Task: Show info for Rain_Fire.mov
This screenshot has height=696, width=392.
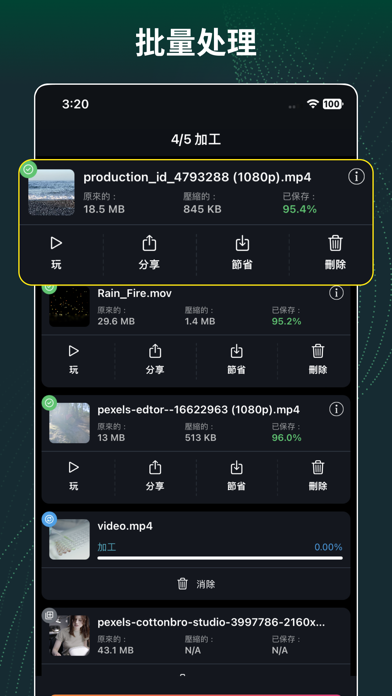Action: point(336,293)
